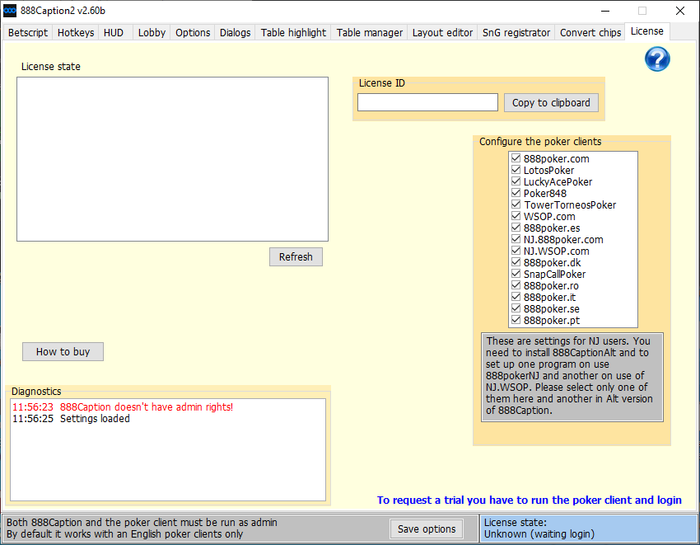This screenshot has width=700, height=545.
Task: Uncheck the SnapCallPoker checkbox
Action: [516, 274]
